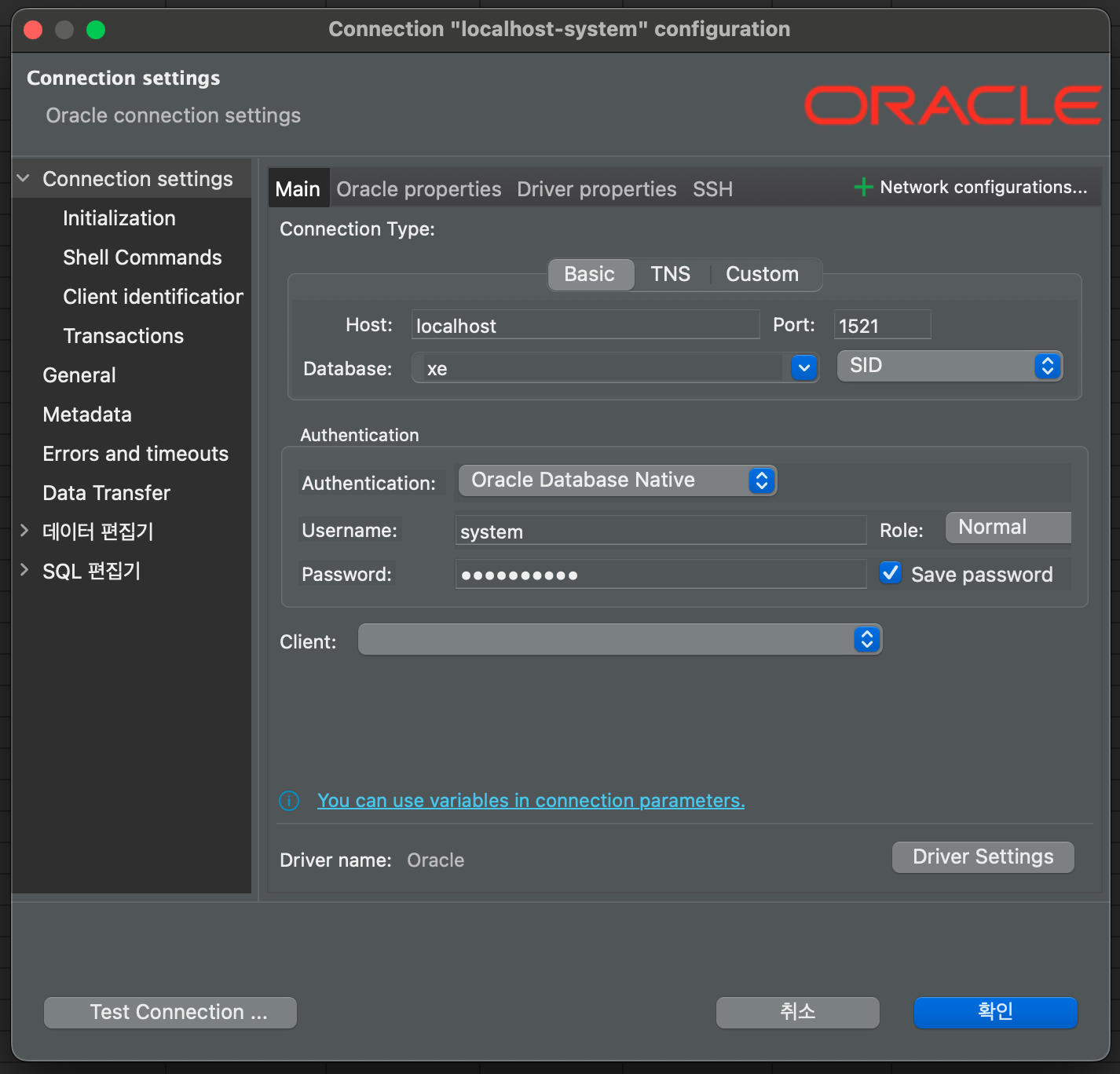Click the Test Connection button

(x=170, y=1013)
